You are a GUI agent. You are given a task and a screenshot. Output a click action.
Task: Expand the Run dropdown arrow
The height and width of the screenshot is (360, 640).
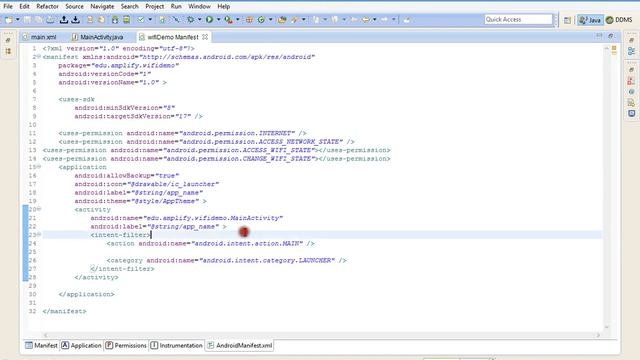[x=218, y=20]
